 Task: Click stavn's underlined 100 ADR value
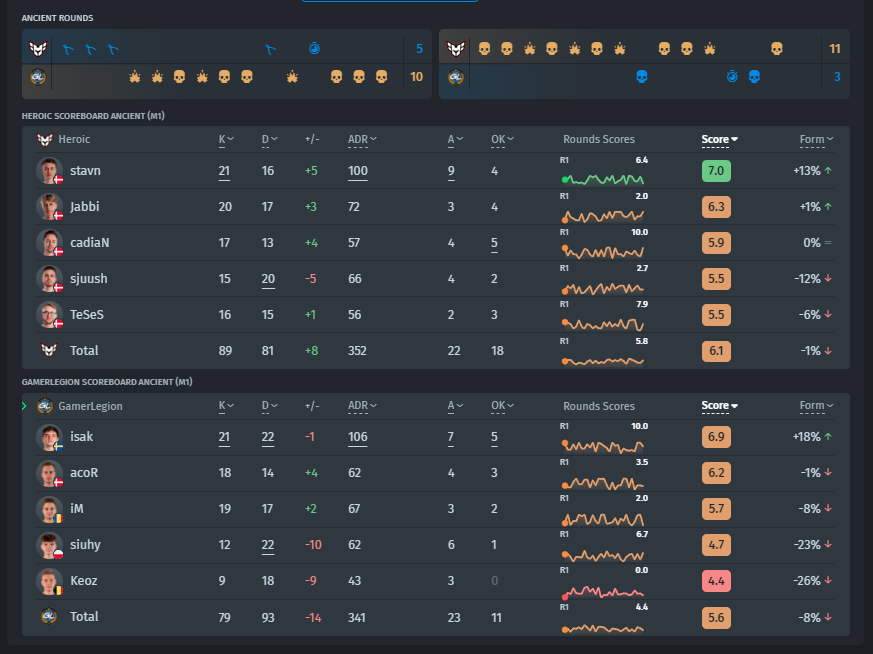point(357,171)
